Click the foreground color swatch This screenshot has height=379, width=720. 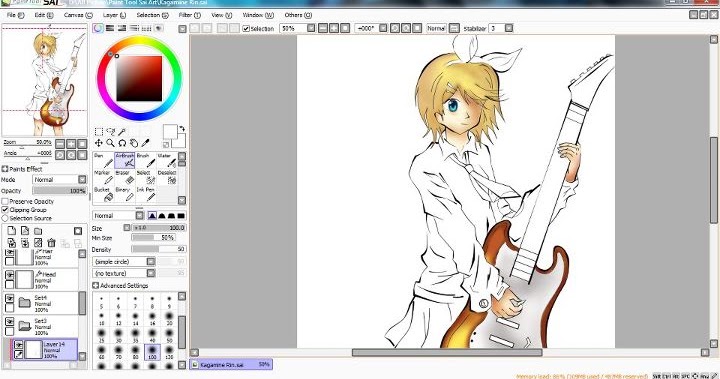tap(170, 131)
